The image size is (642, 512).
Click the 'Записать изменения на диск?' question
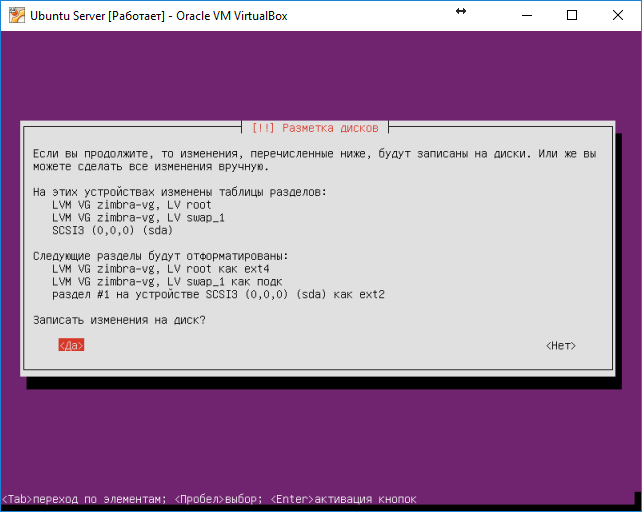[x=119, y=320]
